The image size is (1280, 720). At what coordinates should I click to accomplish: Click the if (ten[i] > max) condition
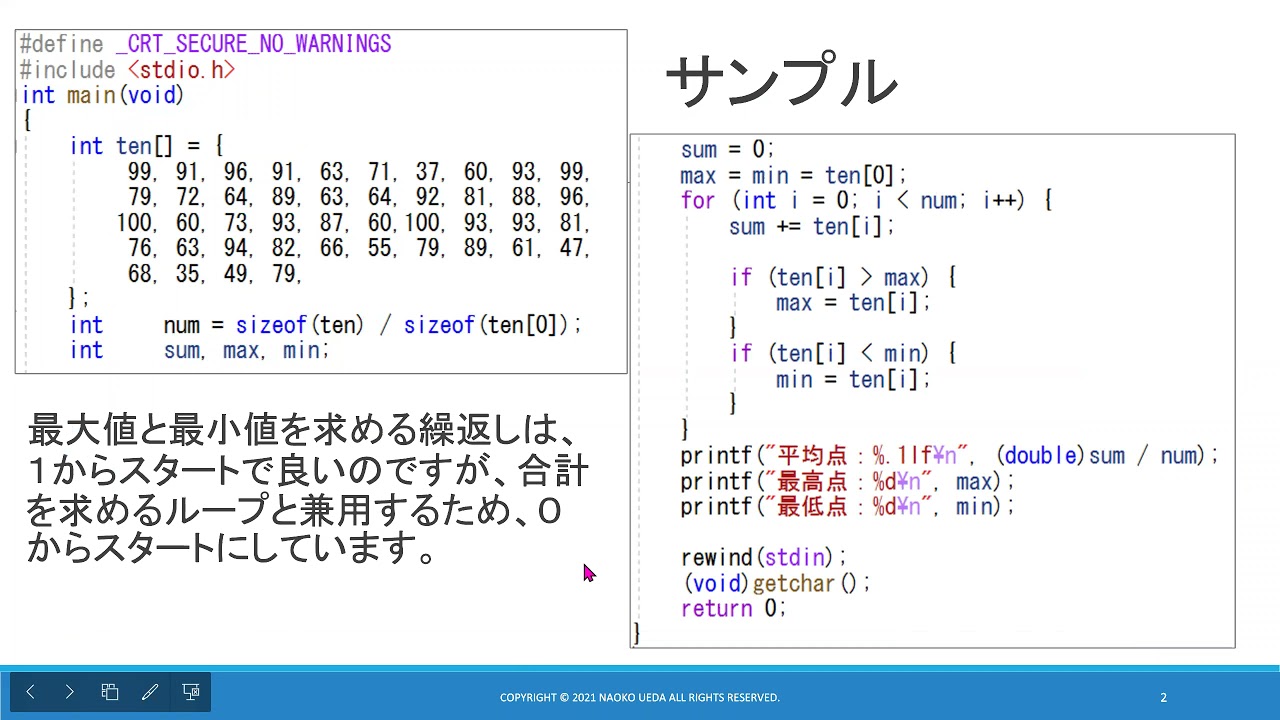[843, 278]
